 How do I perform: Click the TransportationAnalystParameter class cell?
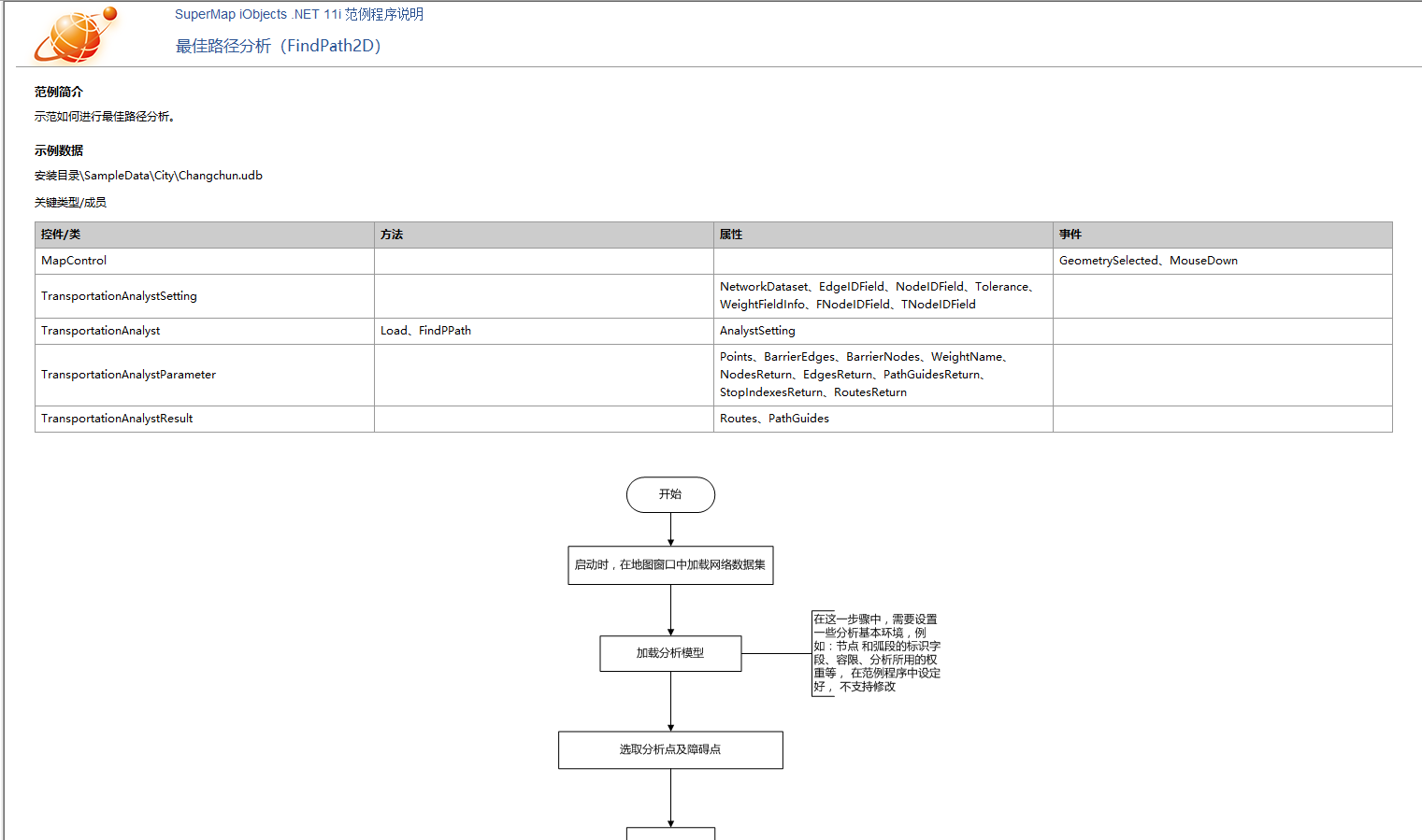pyautogui.click(x=205, y=375)
